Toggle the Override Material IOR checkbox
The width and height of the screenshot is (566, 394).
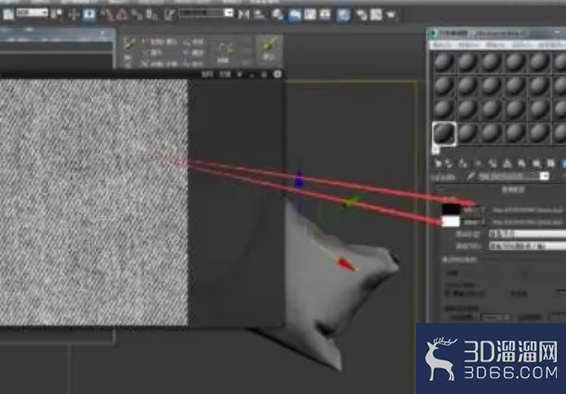[448, 293]
